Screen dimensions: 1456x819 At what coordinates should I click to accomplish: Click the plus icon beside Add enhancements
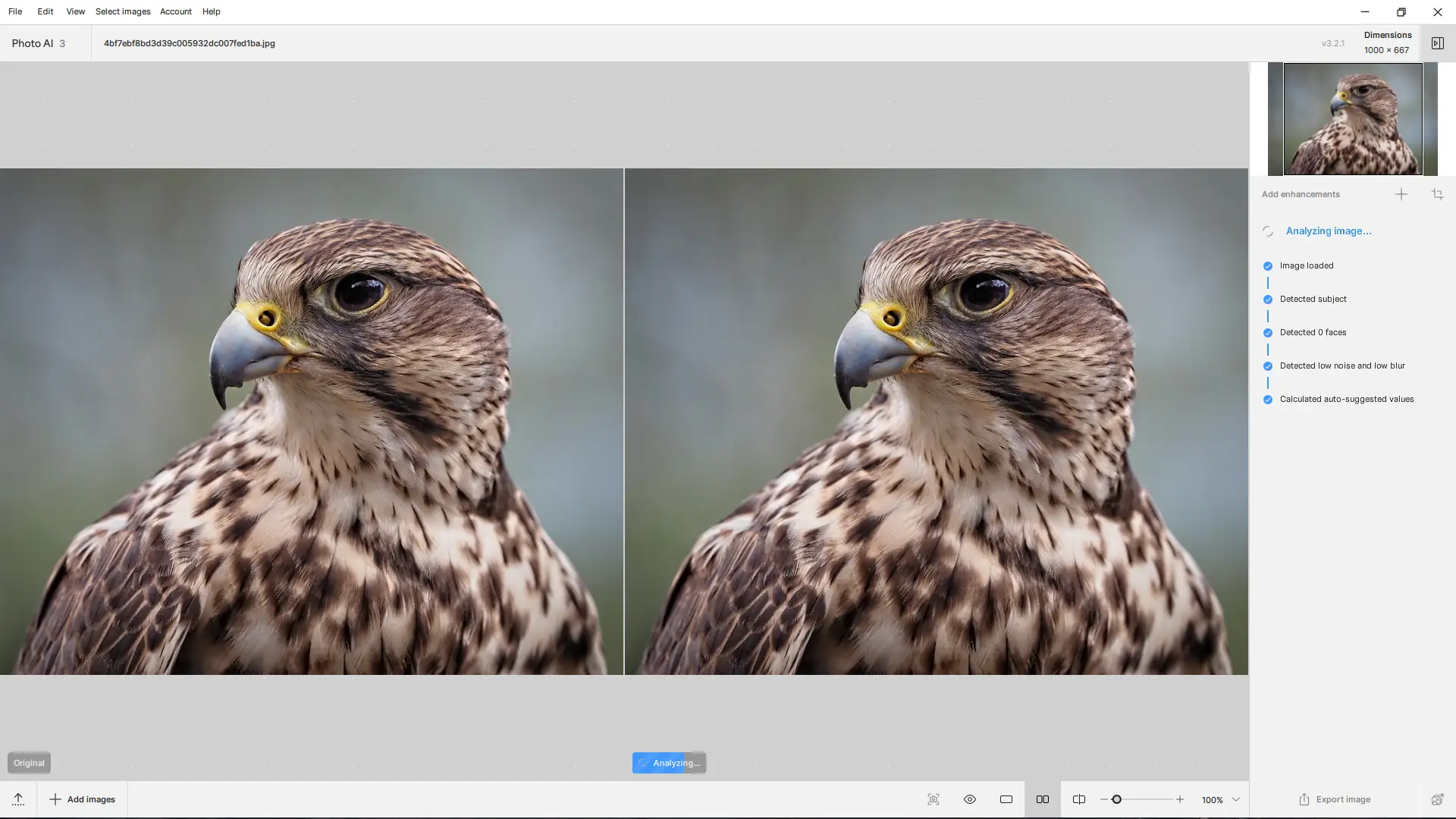pos(1401,194)
